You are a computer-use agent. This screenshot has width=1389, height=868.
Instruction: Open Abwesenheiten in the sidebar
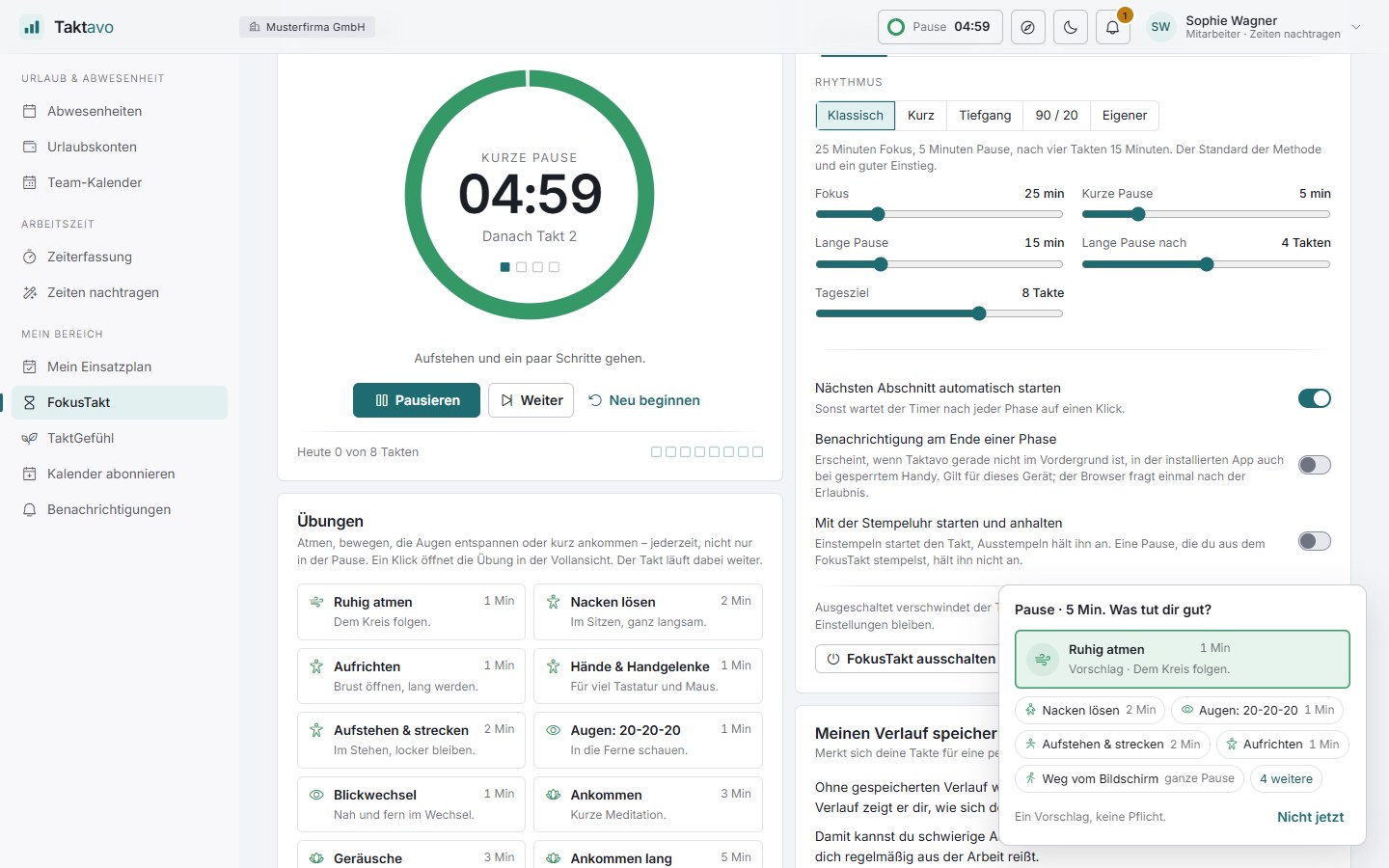120,111
